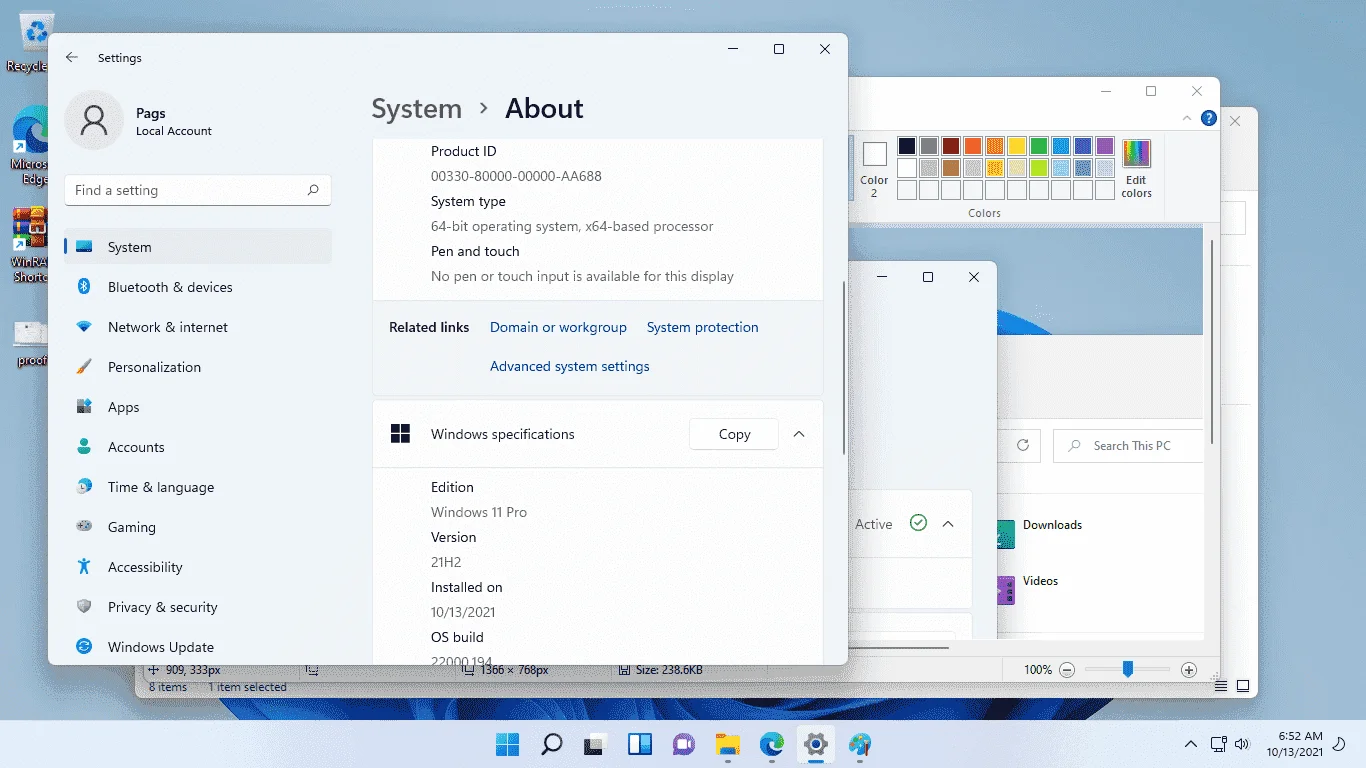
Task: Open the clock and date panel
Action: click(x=1294, y=744)
